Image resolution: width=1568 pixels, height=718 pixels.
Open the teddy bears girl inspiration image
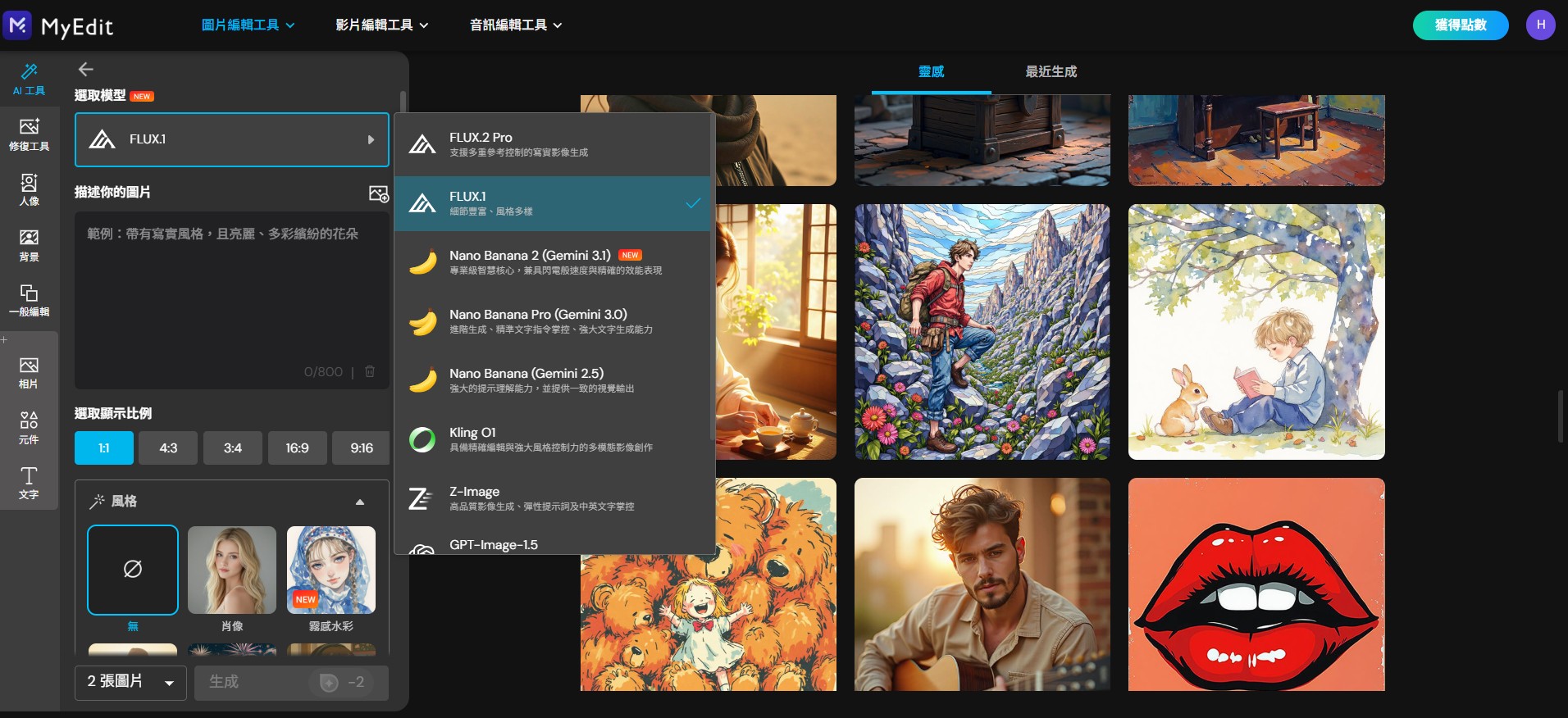pyautogui.click(x=709, y=623)
